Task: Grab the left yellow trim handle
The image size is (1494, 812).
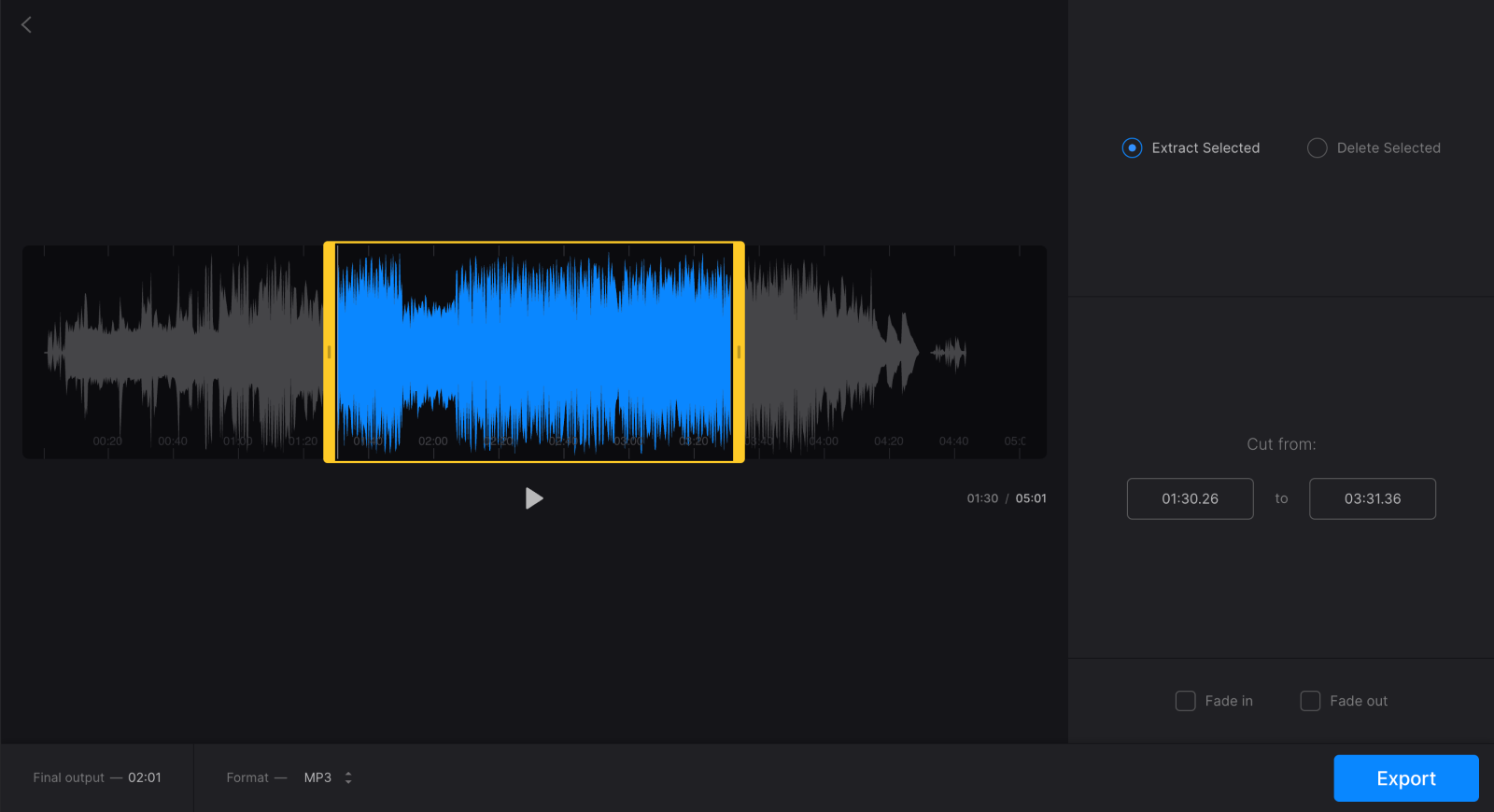Action: pos(329,352)
